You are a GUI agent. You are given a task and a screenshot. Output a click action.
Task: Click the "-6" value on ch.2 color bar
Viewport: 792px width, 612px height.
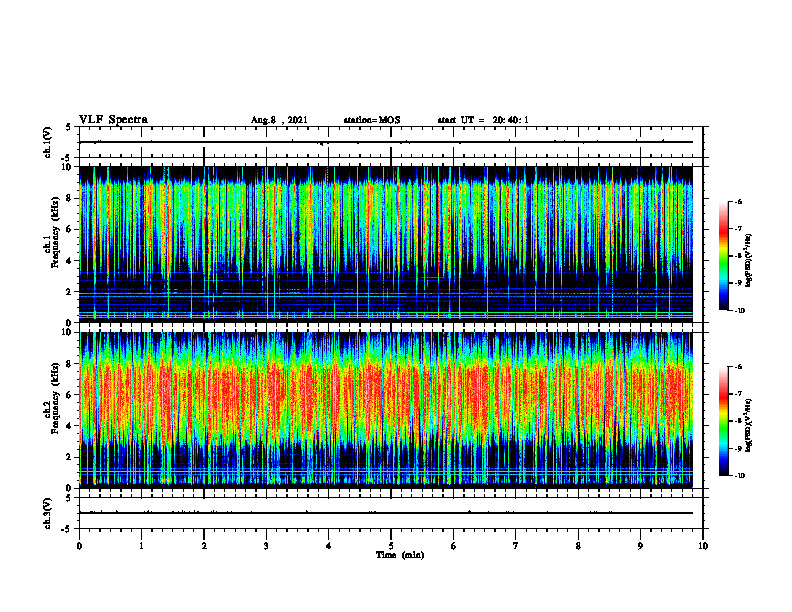pos(738,367)
